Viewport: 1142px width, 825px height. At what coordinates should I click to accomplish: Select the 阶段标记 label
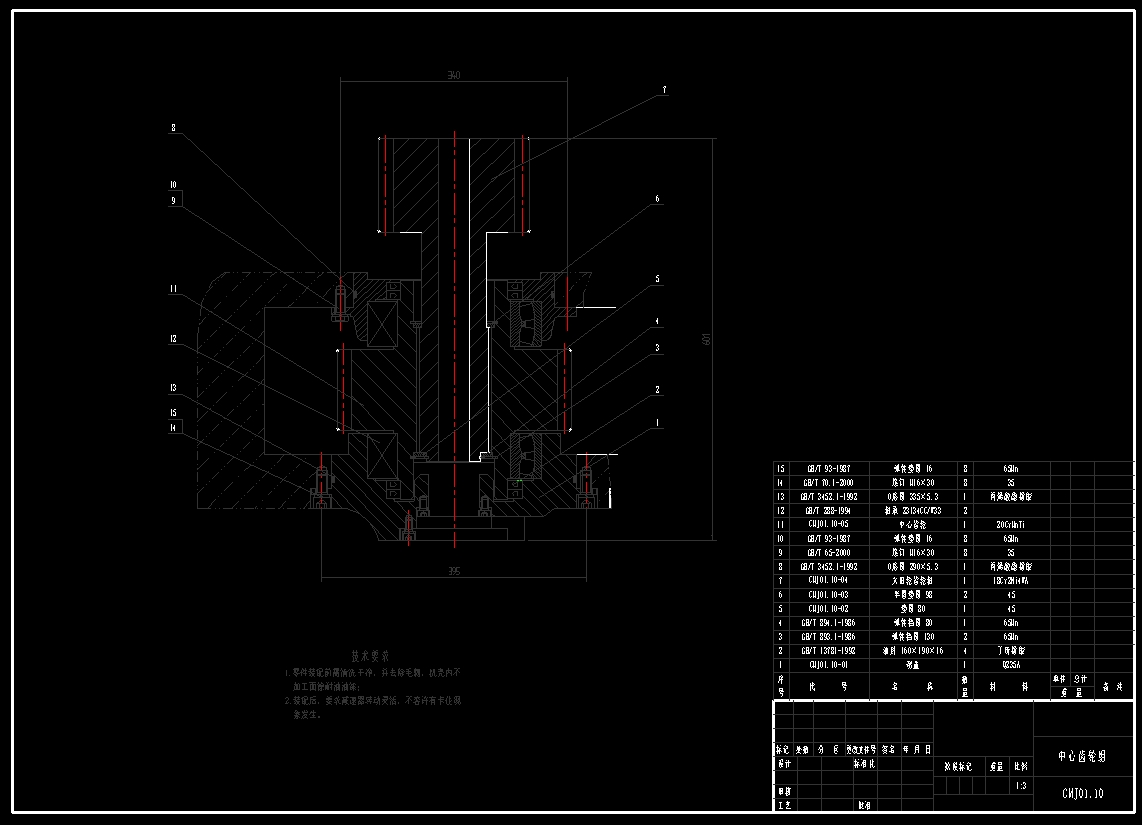(x=958, y=767)
